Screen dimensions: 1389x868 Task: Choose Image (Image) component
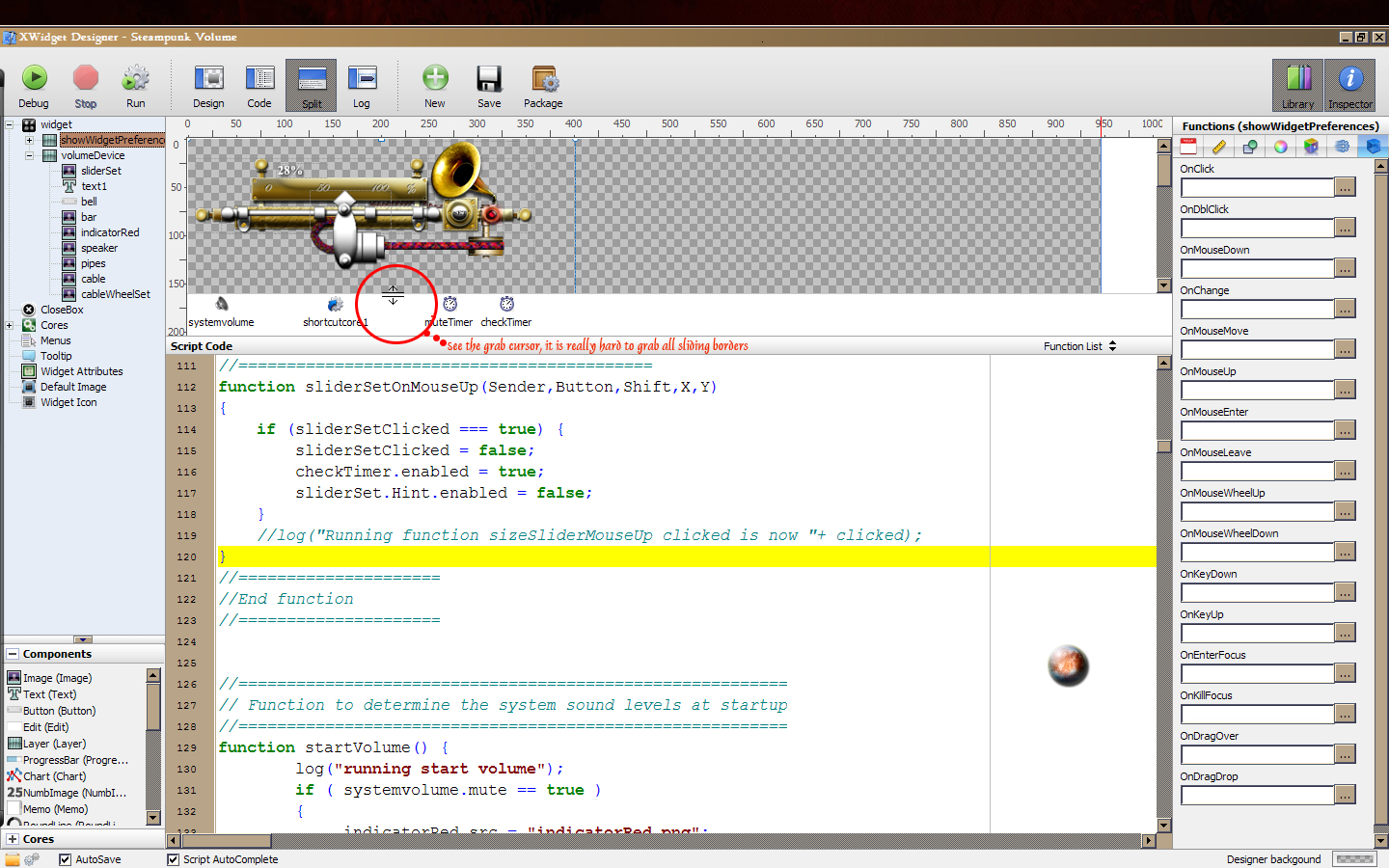click(x=57, y=678)
